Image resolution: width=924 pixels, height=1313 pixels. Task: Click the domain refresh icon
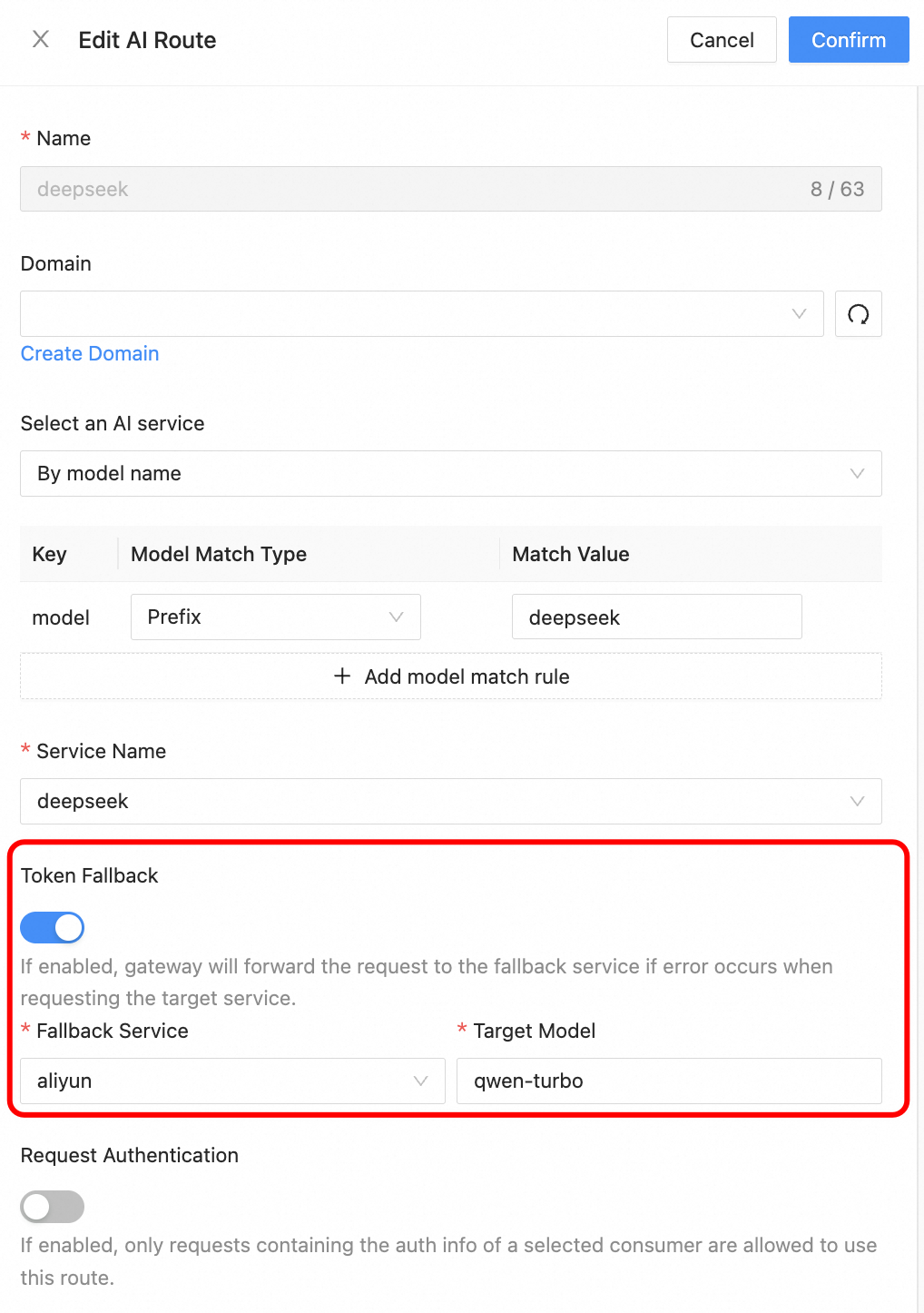(858, 314)
